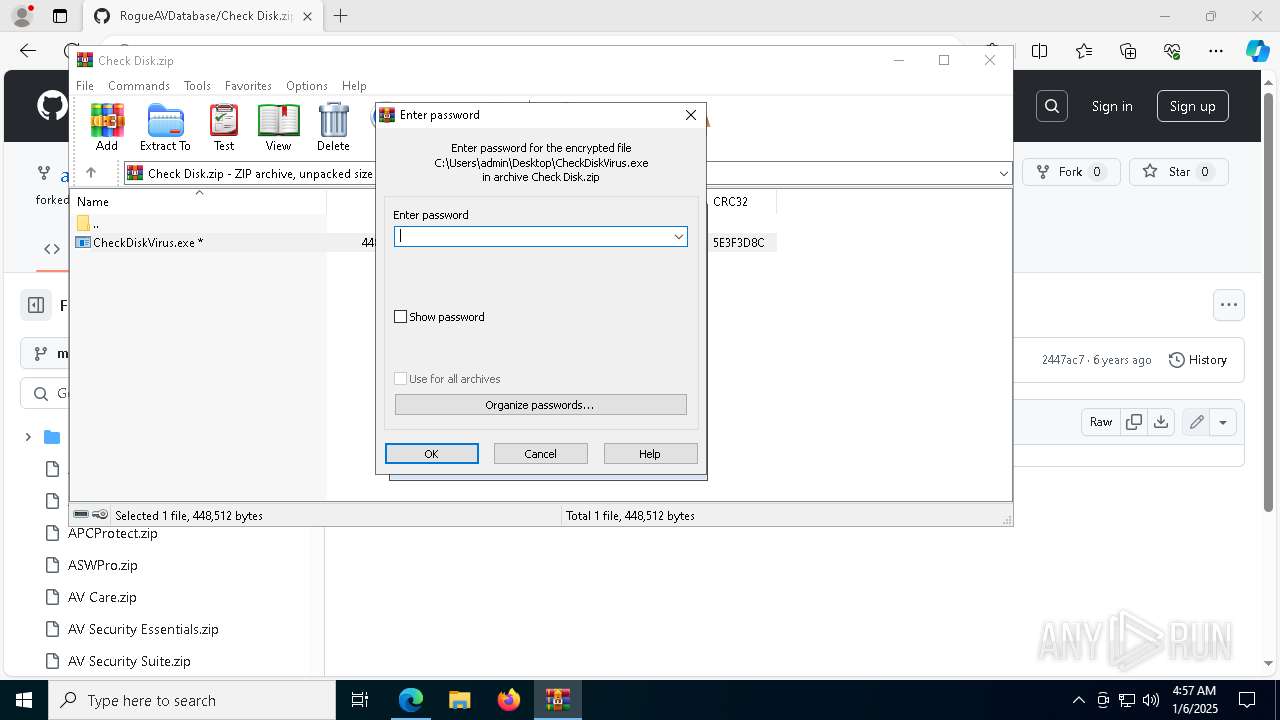Copy raw file icon on GitHub

pos(1134,422)
